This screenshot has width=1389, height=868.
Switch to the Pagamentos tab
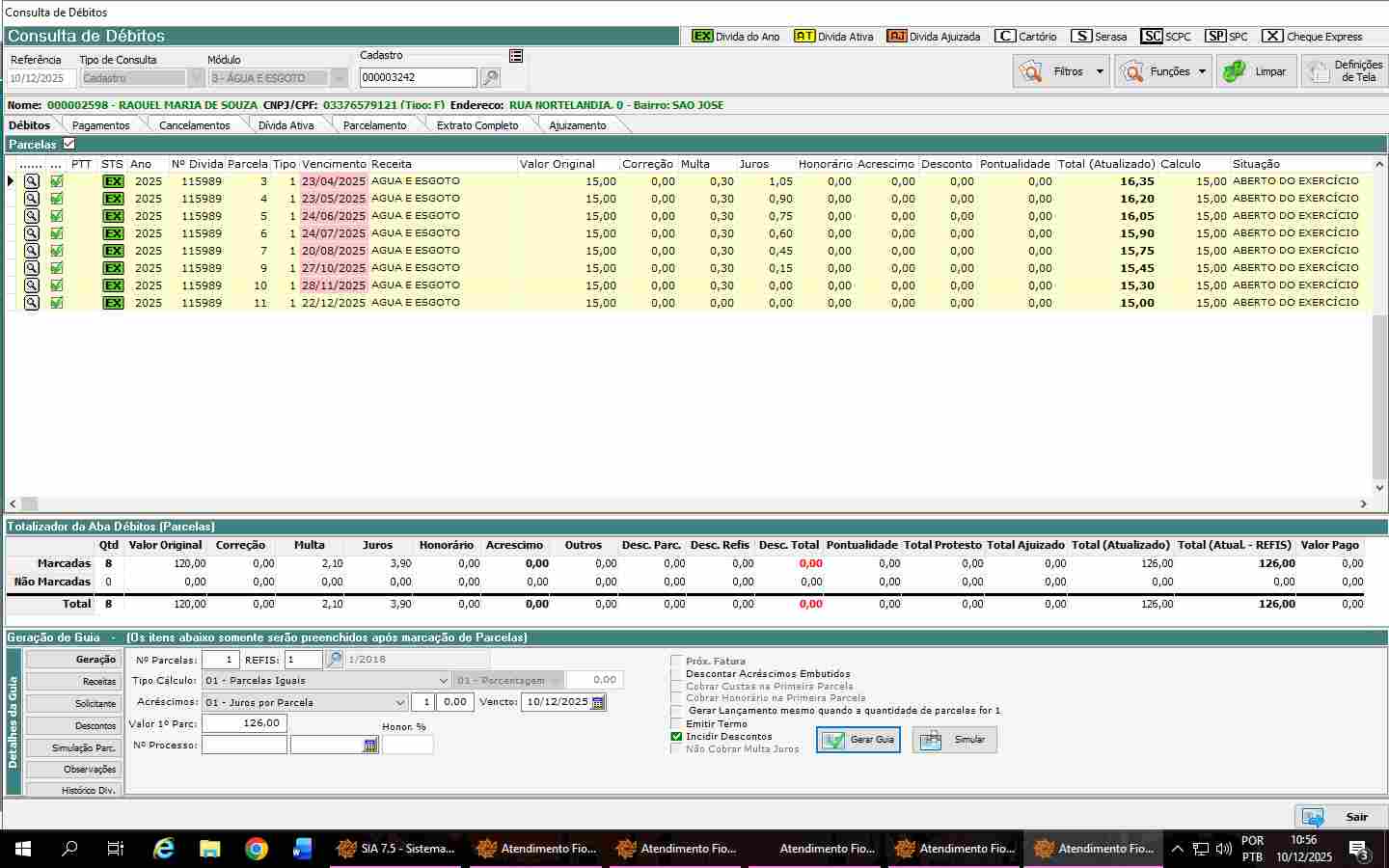(100, 125)
